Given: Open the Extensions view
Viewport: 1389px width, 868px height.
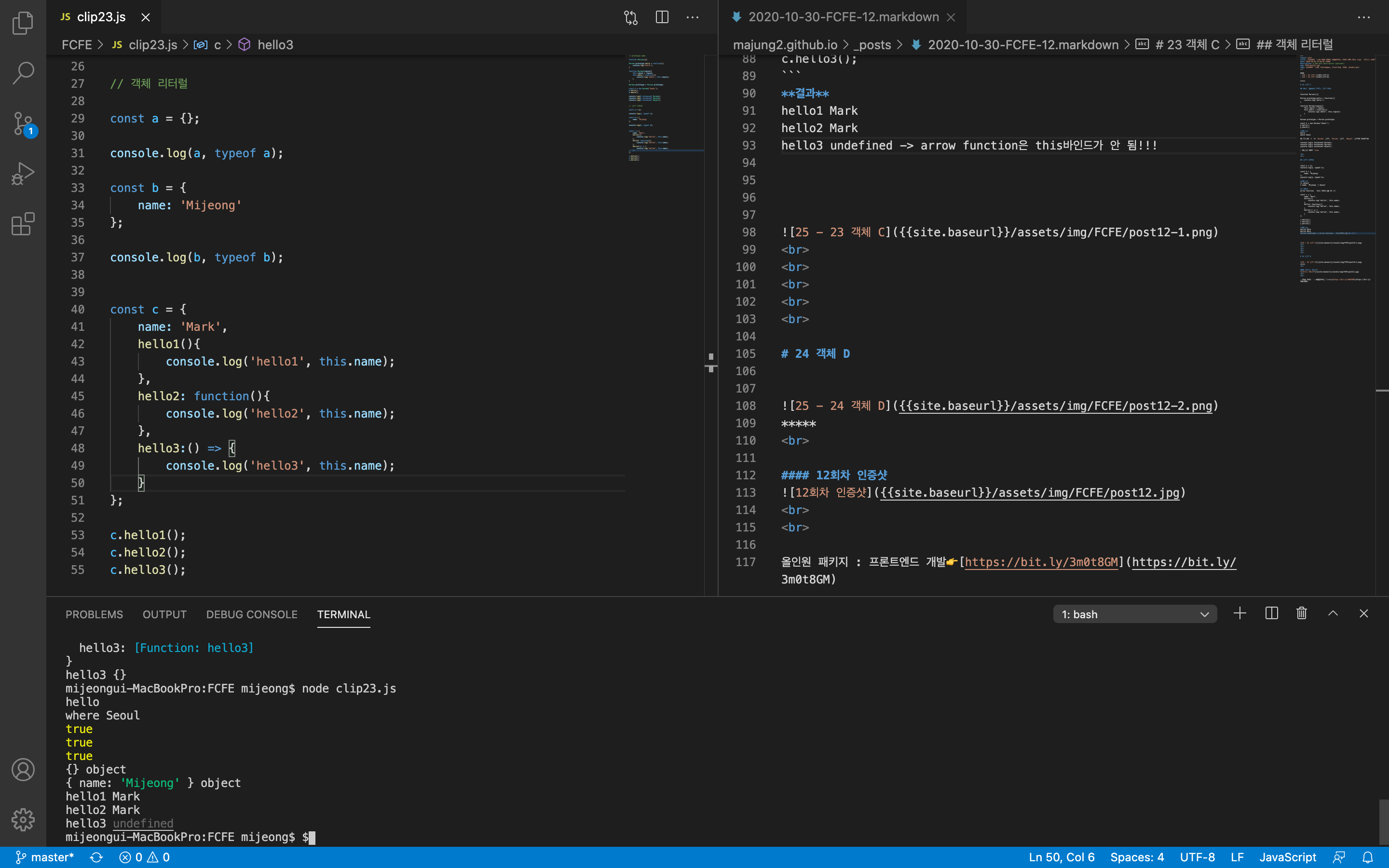Looking at the screenshot, I should tap(23, 223).
